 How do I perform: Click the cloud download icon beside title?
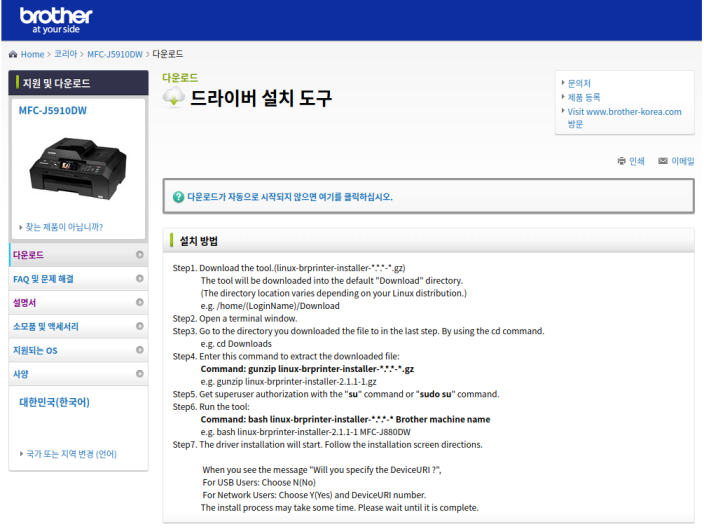173,97
